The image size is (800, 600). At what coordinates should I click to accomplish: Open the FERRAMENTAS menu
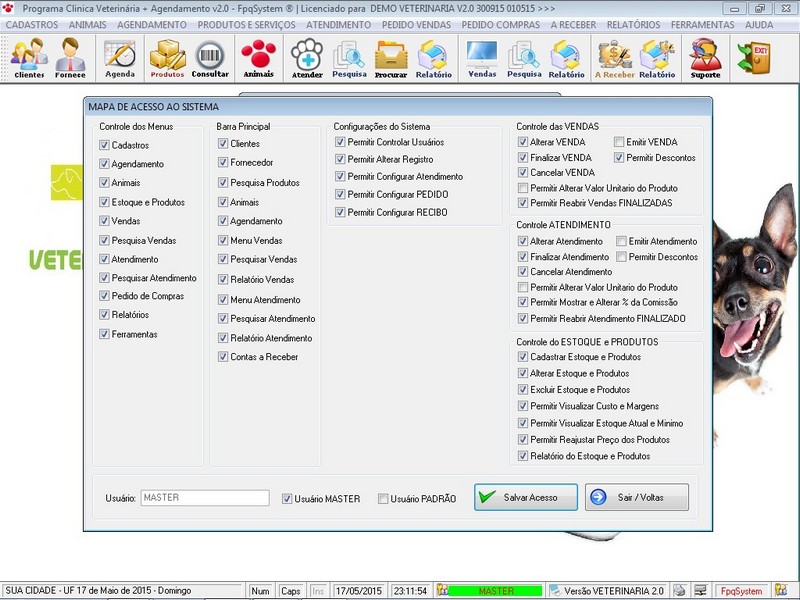click(x=703, y=24)
